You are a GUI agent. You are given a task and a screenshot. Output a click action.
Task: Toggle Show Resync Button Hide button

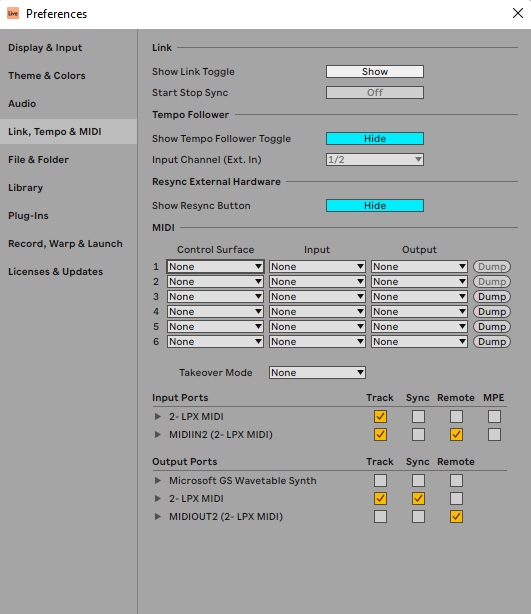pos(375,206)
